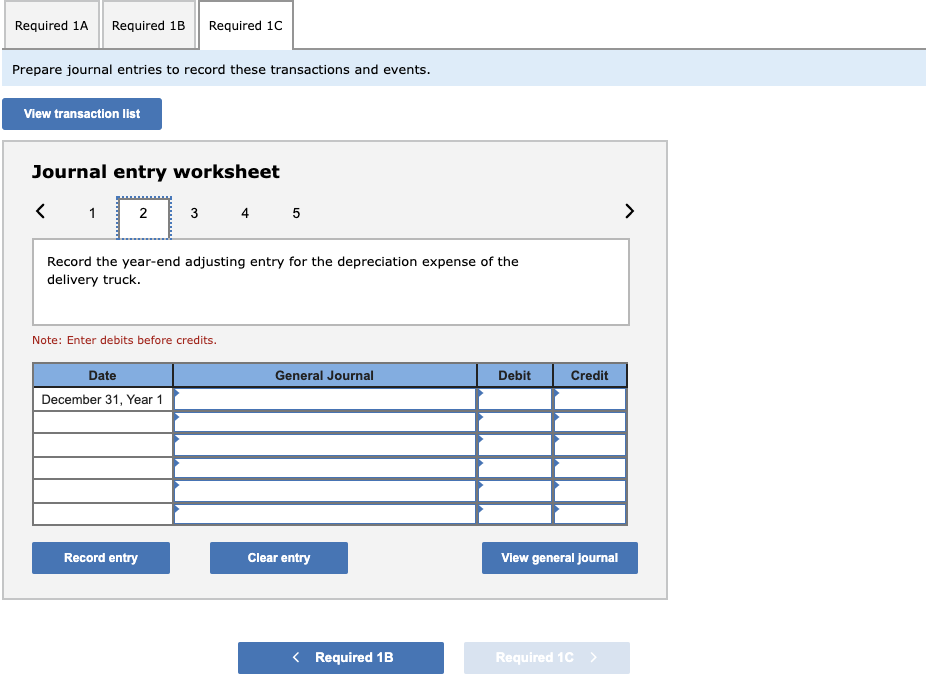Select the Required 1C tab
This screenshot has width=936, height=682.
pyautogui.click(x=245, y=26)
